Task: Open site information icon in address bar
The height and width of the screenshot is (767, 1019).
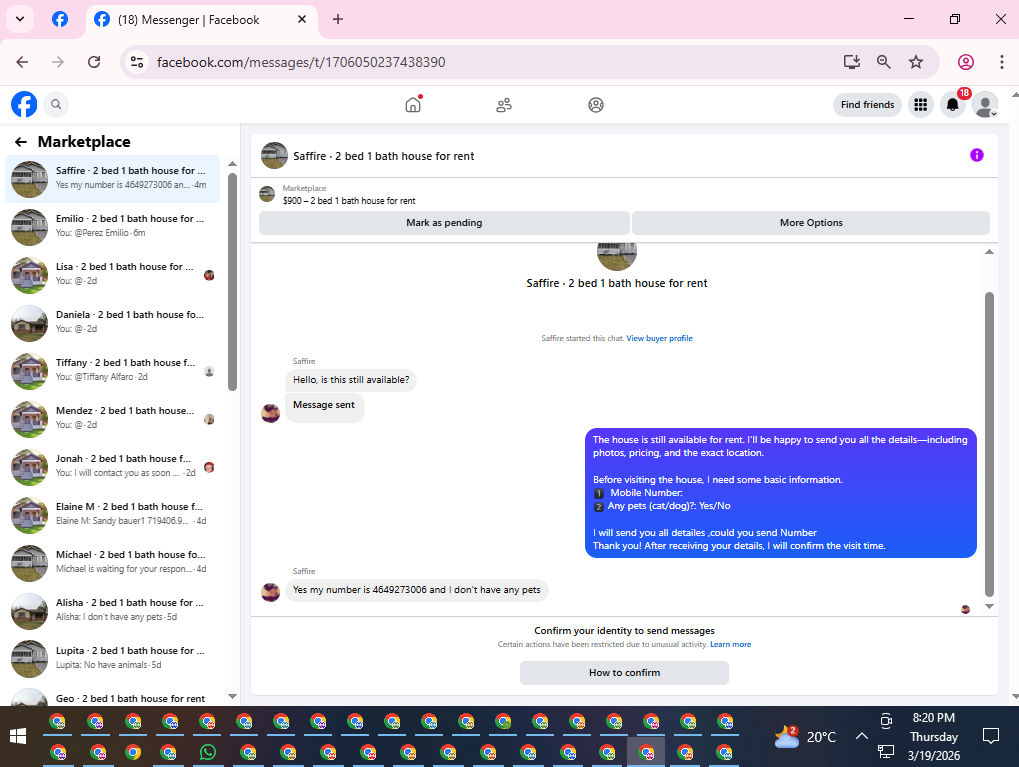Action: coord(137,62)
